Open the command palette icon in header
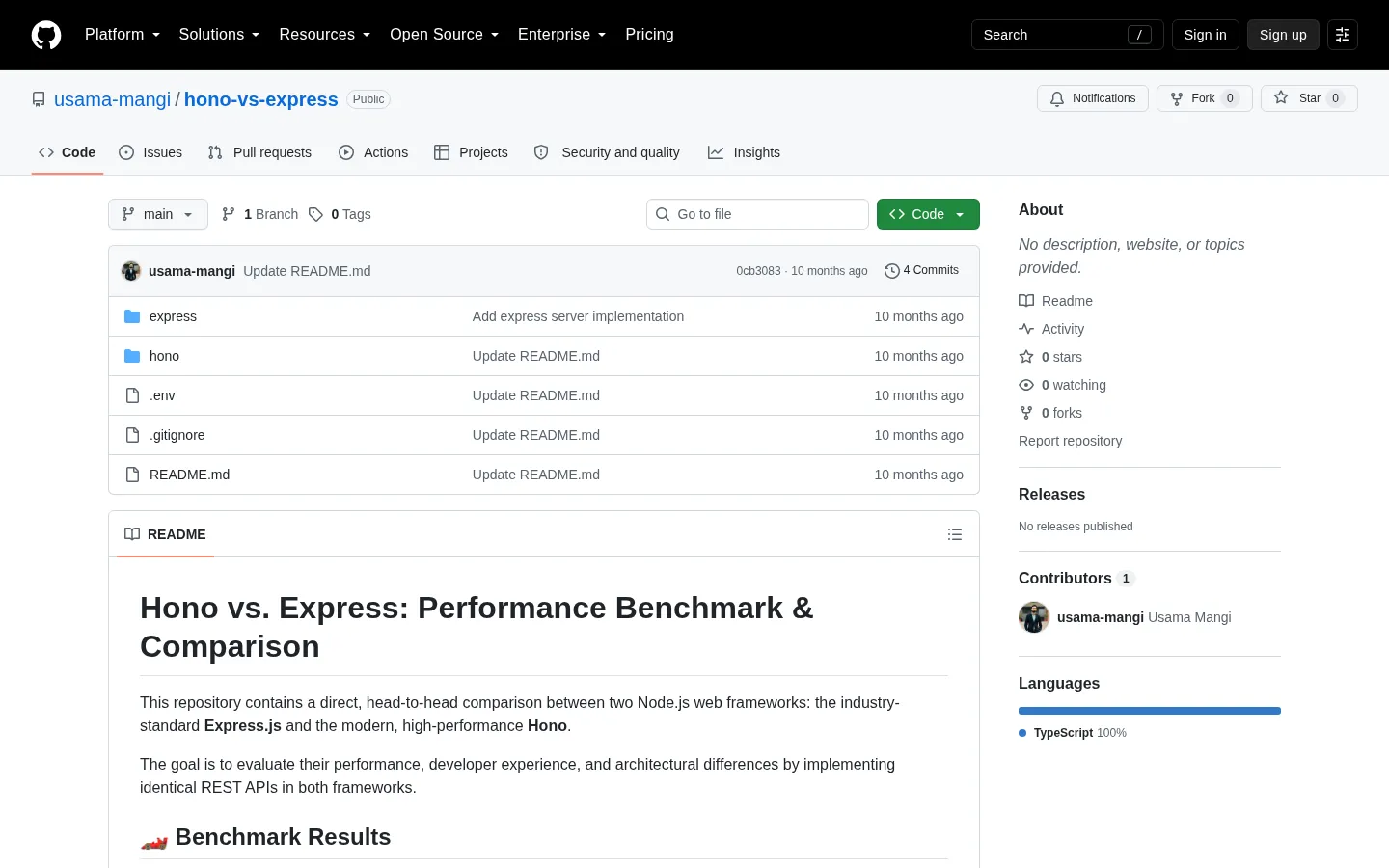The width and height of the screenshot is (1389, 868). click(1343, 35)
